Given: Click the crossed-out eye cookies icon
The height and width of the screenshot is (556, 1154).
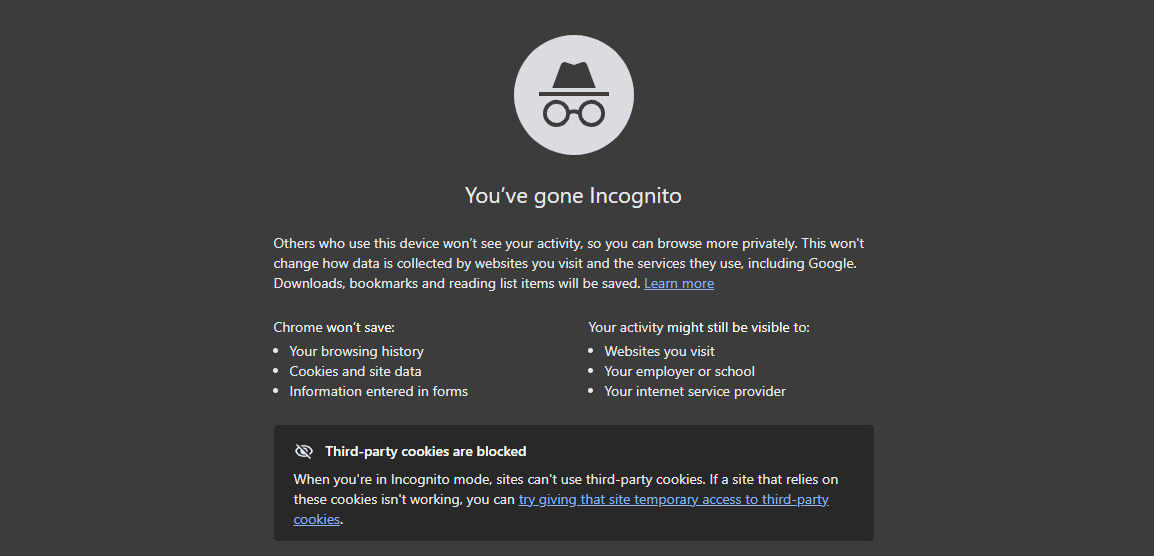Looking at the screenshot, I should [304, 451].
